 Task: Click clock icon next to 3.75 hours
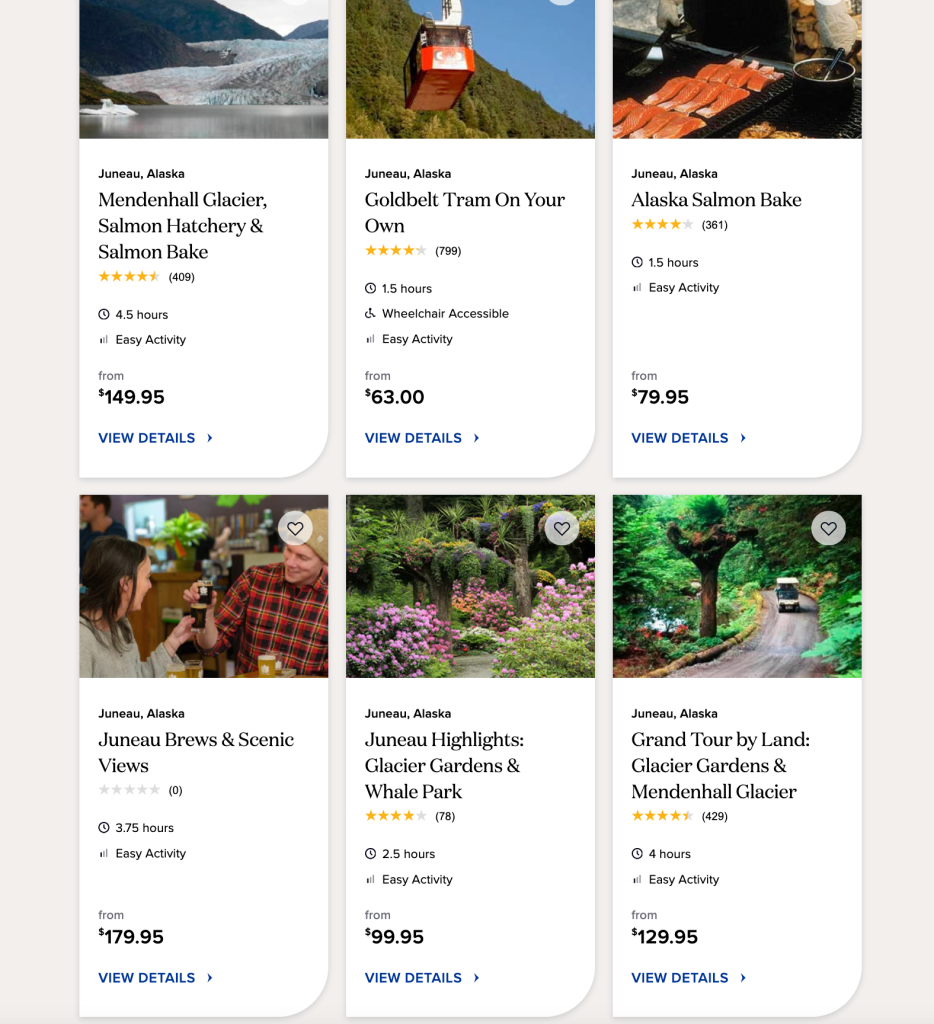[104, 828]
